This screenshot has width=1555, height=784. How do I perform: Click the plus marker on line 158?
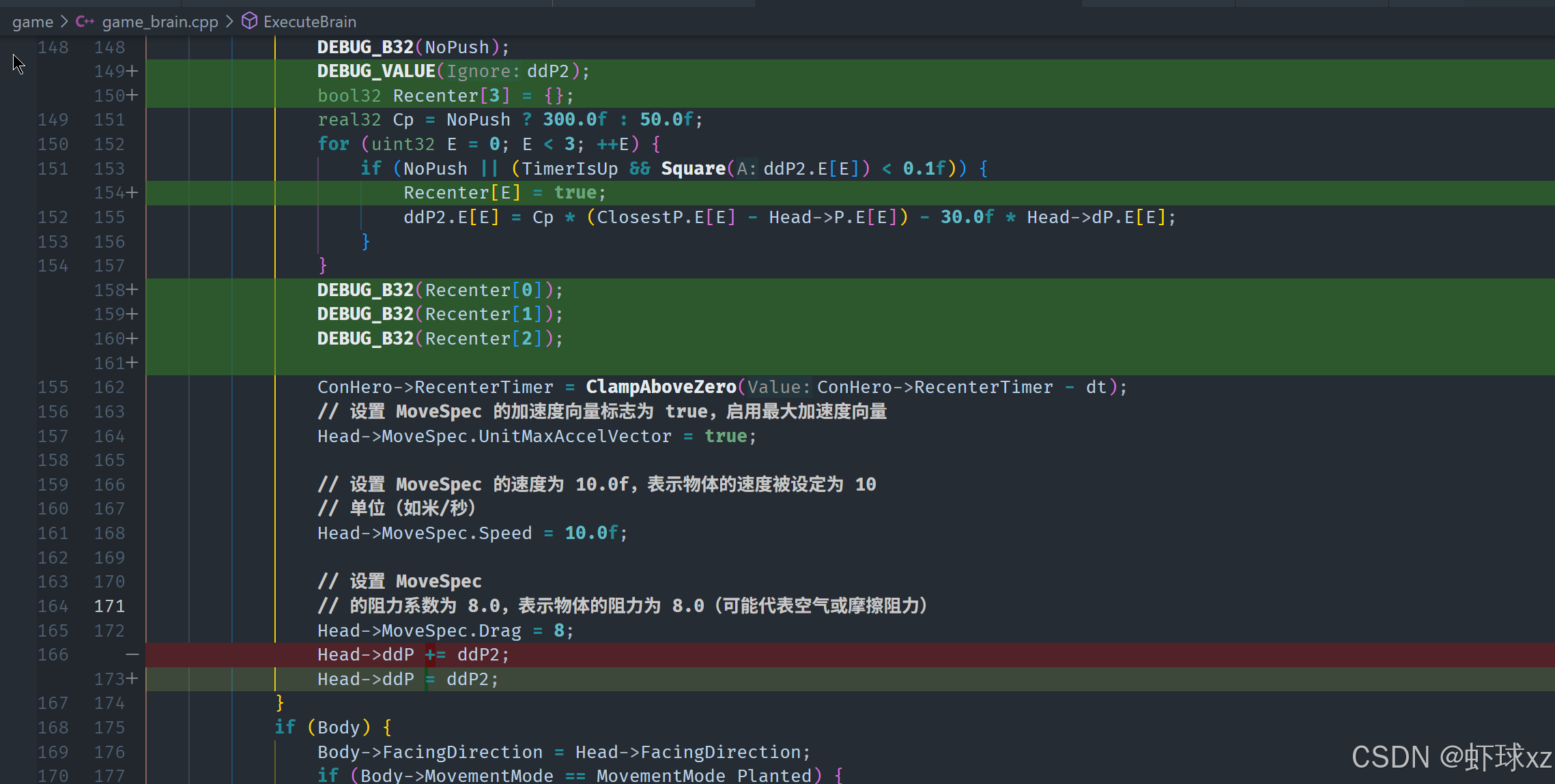click(132, 290)
